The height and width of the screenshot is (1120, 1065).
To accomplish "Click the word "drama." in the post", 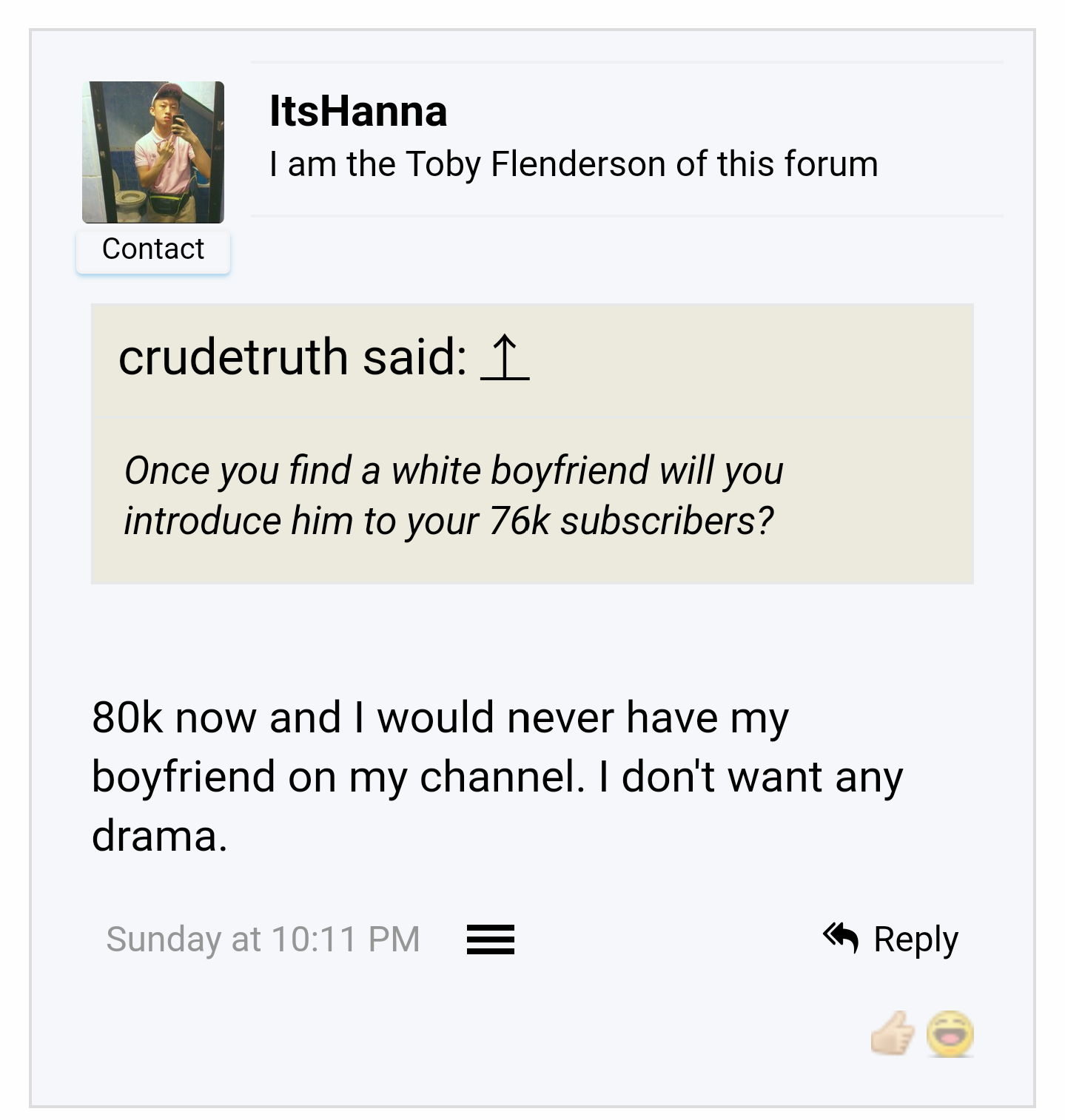I will click(159, 837).
